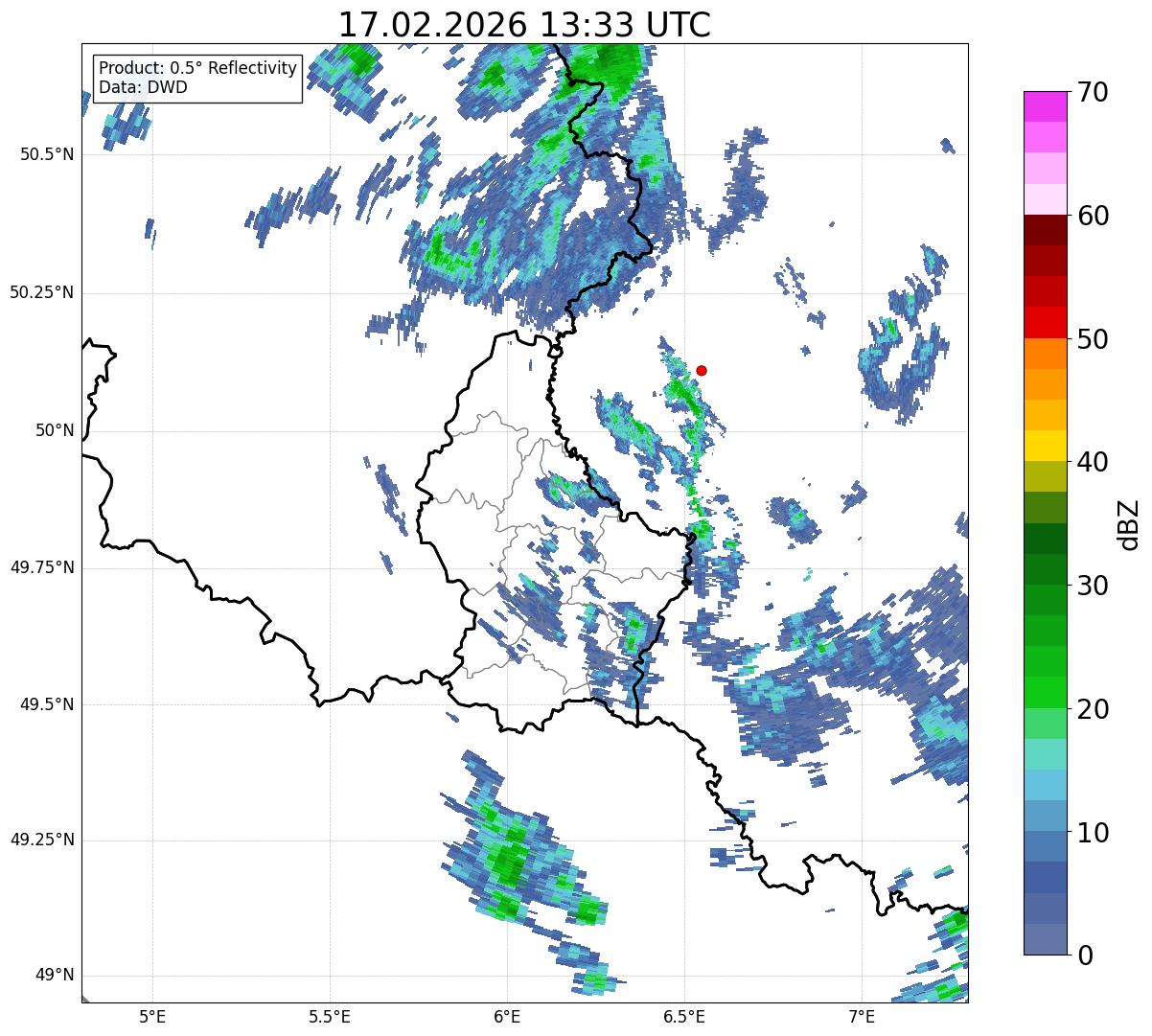Click the "Data: DWD" text

tap(143, 87)
